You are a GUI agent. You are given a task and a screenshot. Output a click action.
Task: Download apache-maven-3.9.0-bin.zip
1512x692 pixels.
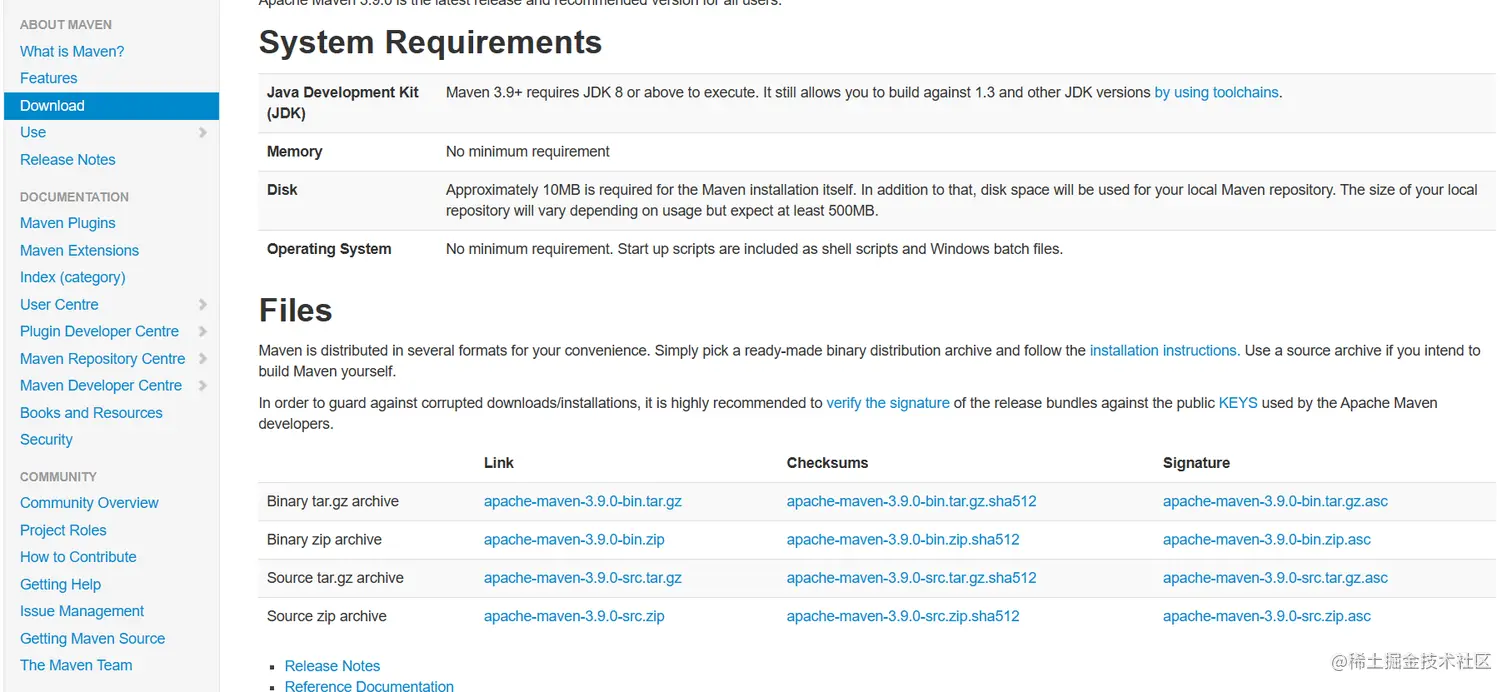point(574,539)
